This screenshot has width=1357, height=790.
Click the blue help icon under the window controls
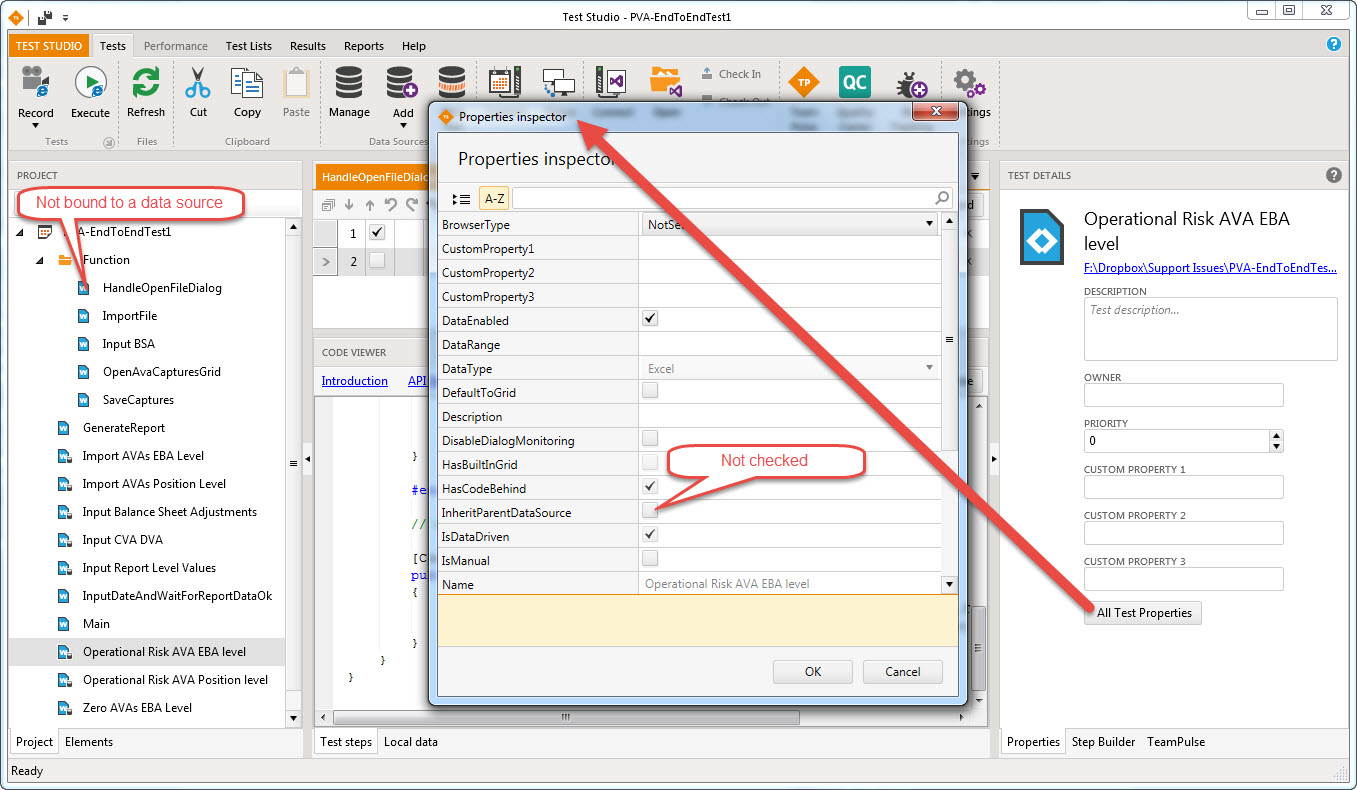pos(1333,44)
